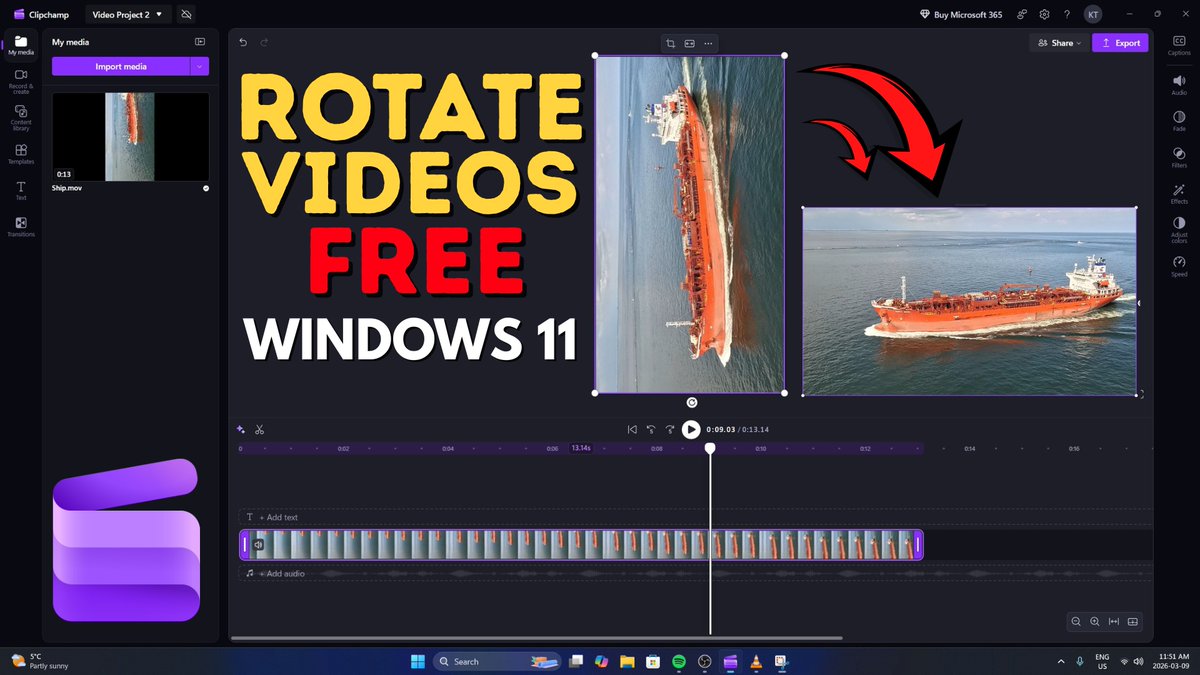Open the Share dropdown
The image size is (1200, 675).
1059,43
